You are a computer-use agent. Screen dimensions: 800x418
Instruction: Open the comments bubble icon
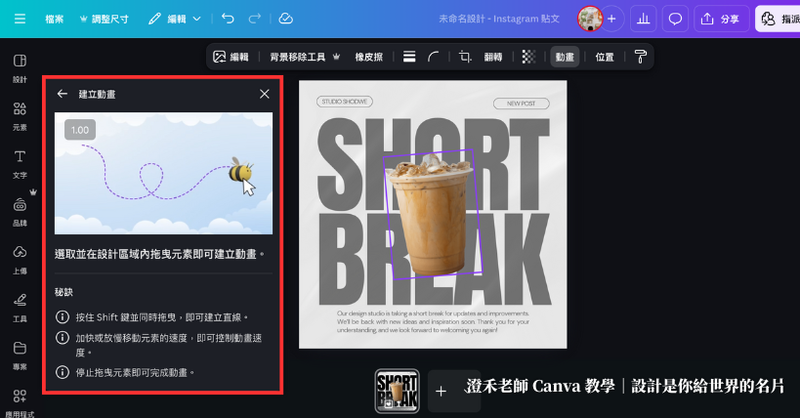point(675,19)
